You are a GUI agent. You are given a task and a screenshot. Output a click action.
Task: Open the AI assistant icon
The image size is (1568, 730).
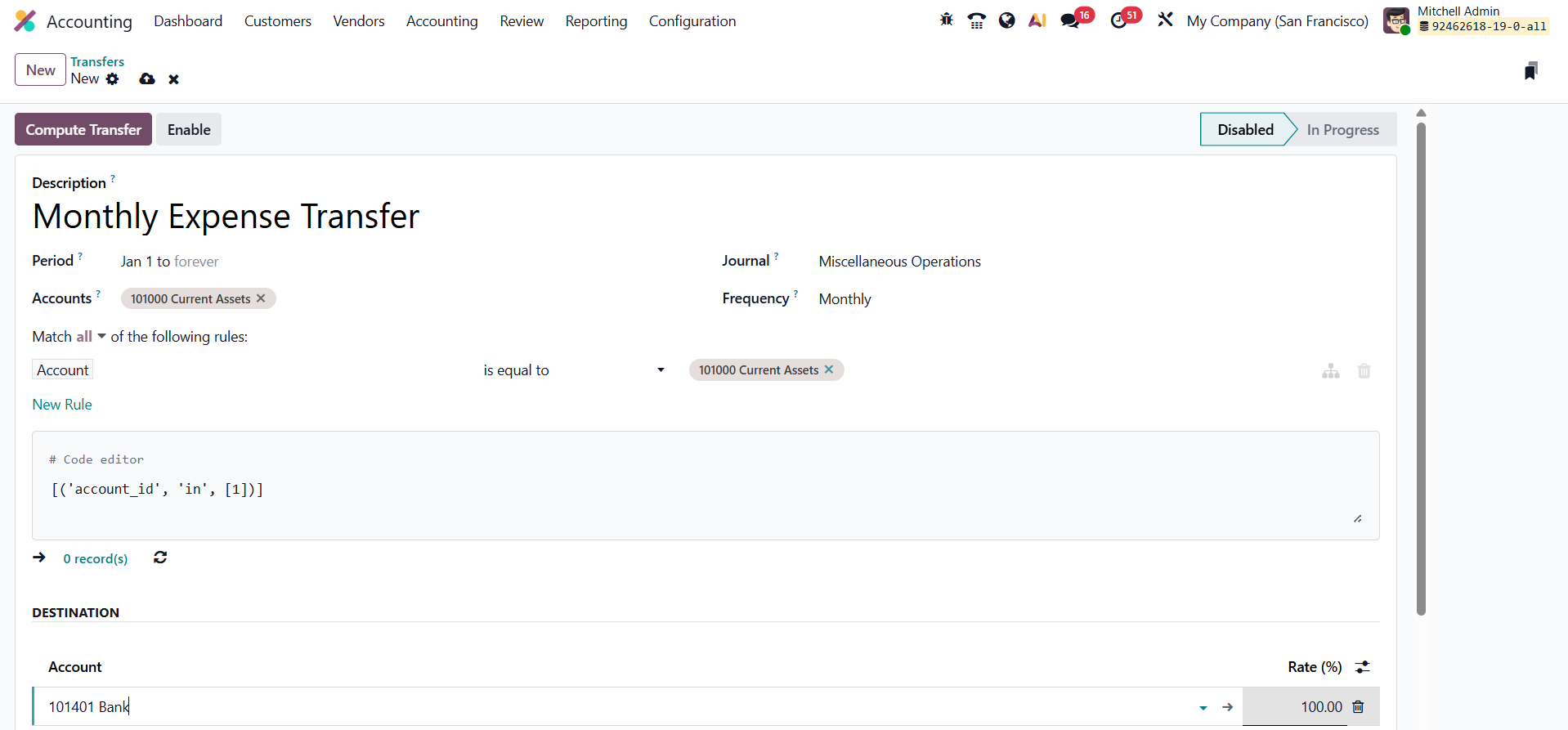[1037, 20]
